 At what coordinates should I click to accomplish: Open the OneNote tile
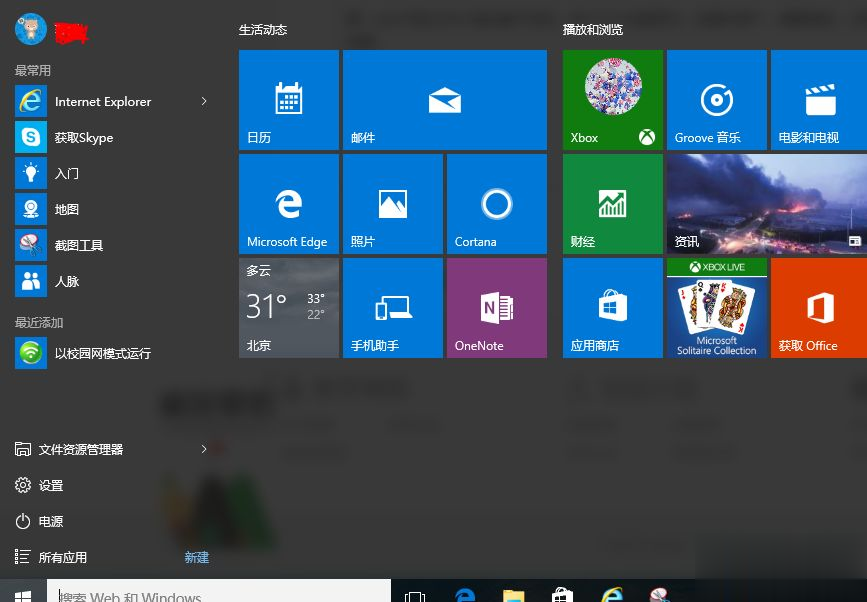(496, 307)
